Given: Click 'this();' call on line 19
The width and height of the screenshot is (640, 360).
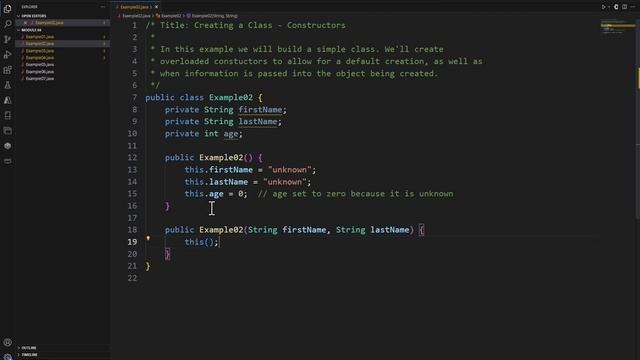Looking at the screenshot, I should click(202, 242).
